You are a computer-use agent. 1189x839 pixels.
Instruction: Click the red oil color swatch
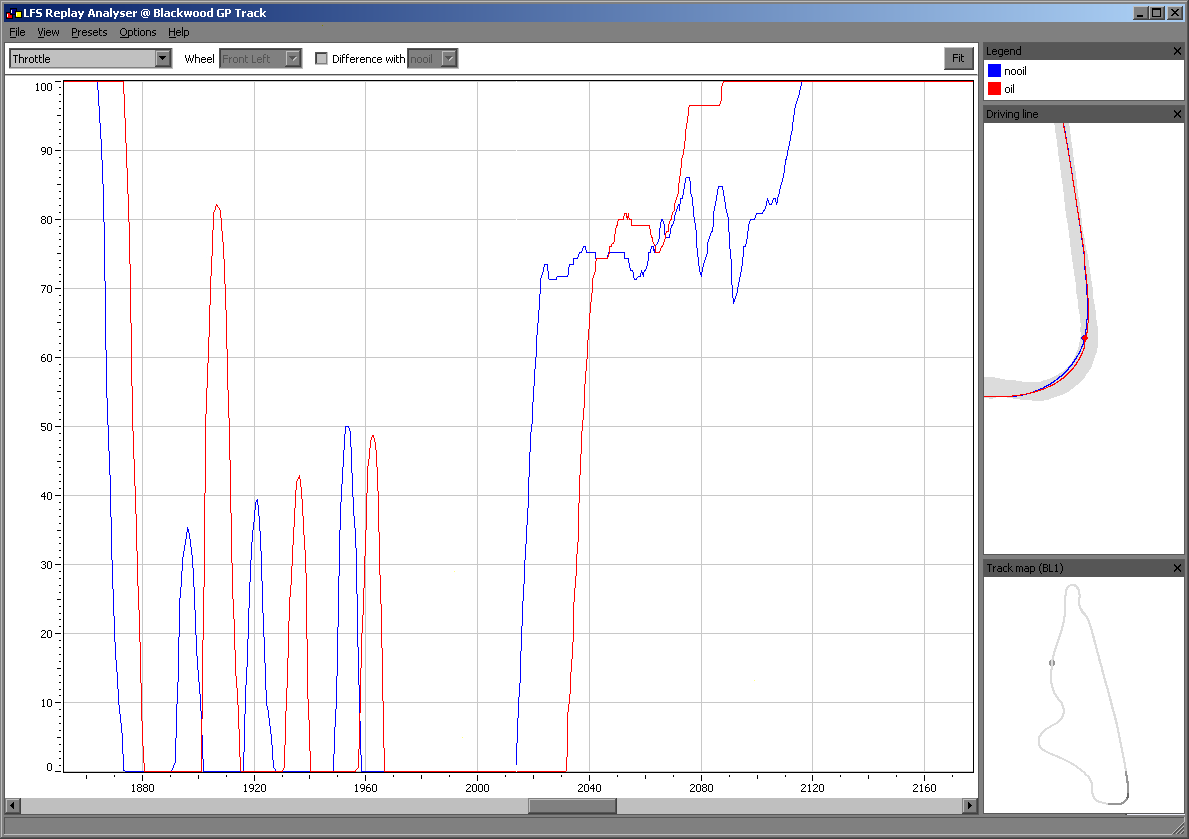click(994, 89)
